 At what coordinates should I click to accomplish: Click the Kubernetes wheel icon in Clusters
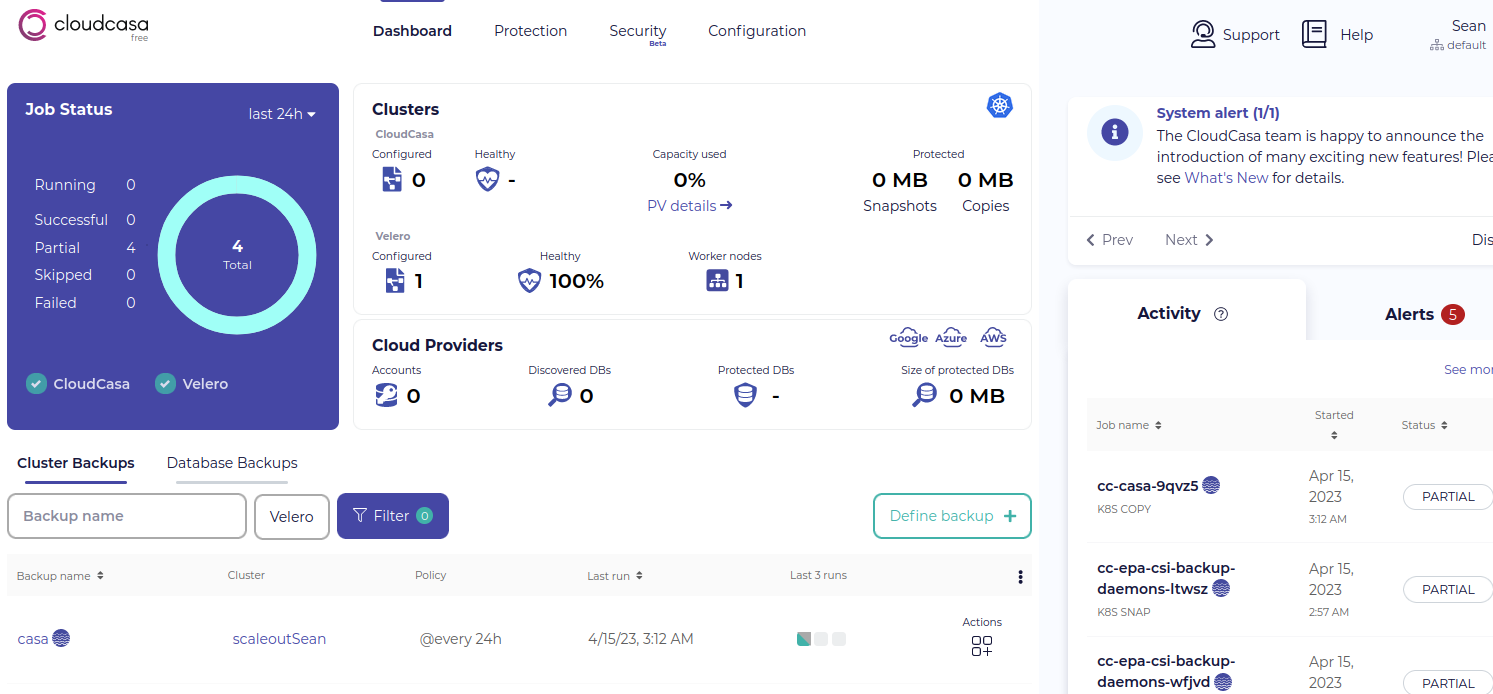click(1000, 105)
